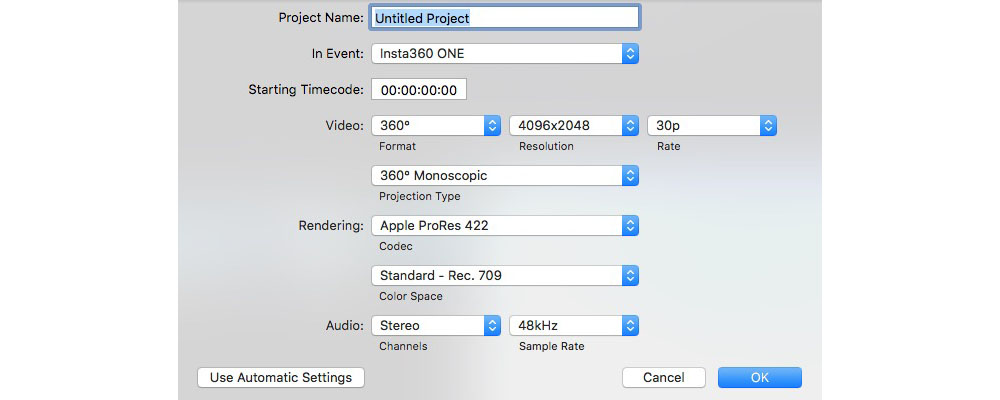Viewport: 1000px width, 400px height.
Task: Click the blue chevron beside Insta360 ONE
Action: (630, 54)
